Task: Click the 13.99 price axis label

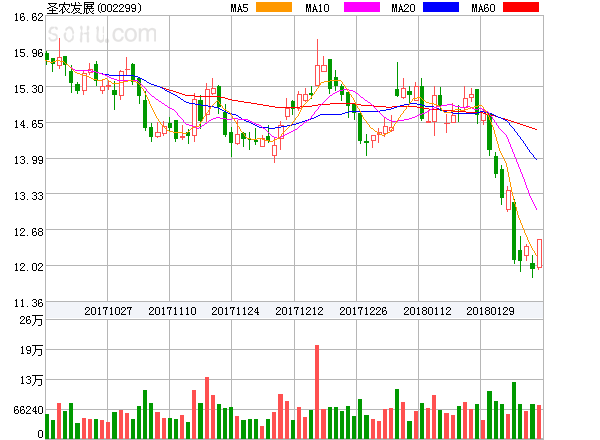Action: (x=29, y=160)
